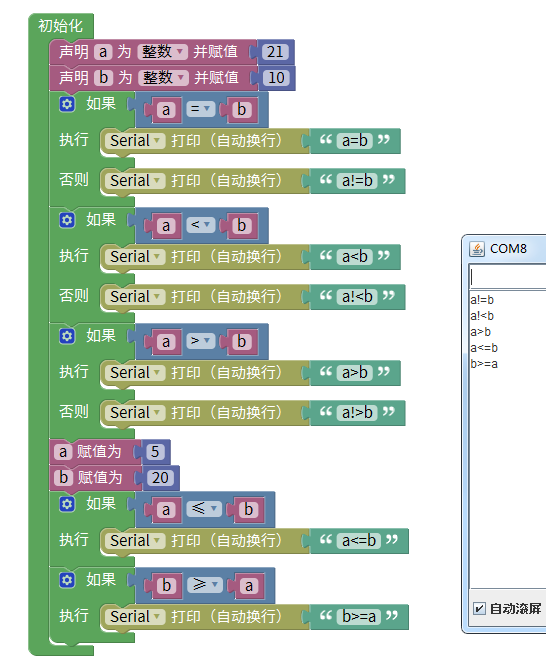This screenshot has width=546, height=663.
Task: Click the Java icon in the COM8 title bar
Action: point(477,249)
